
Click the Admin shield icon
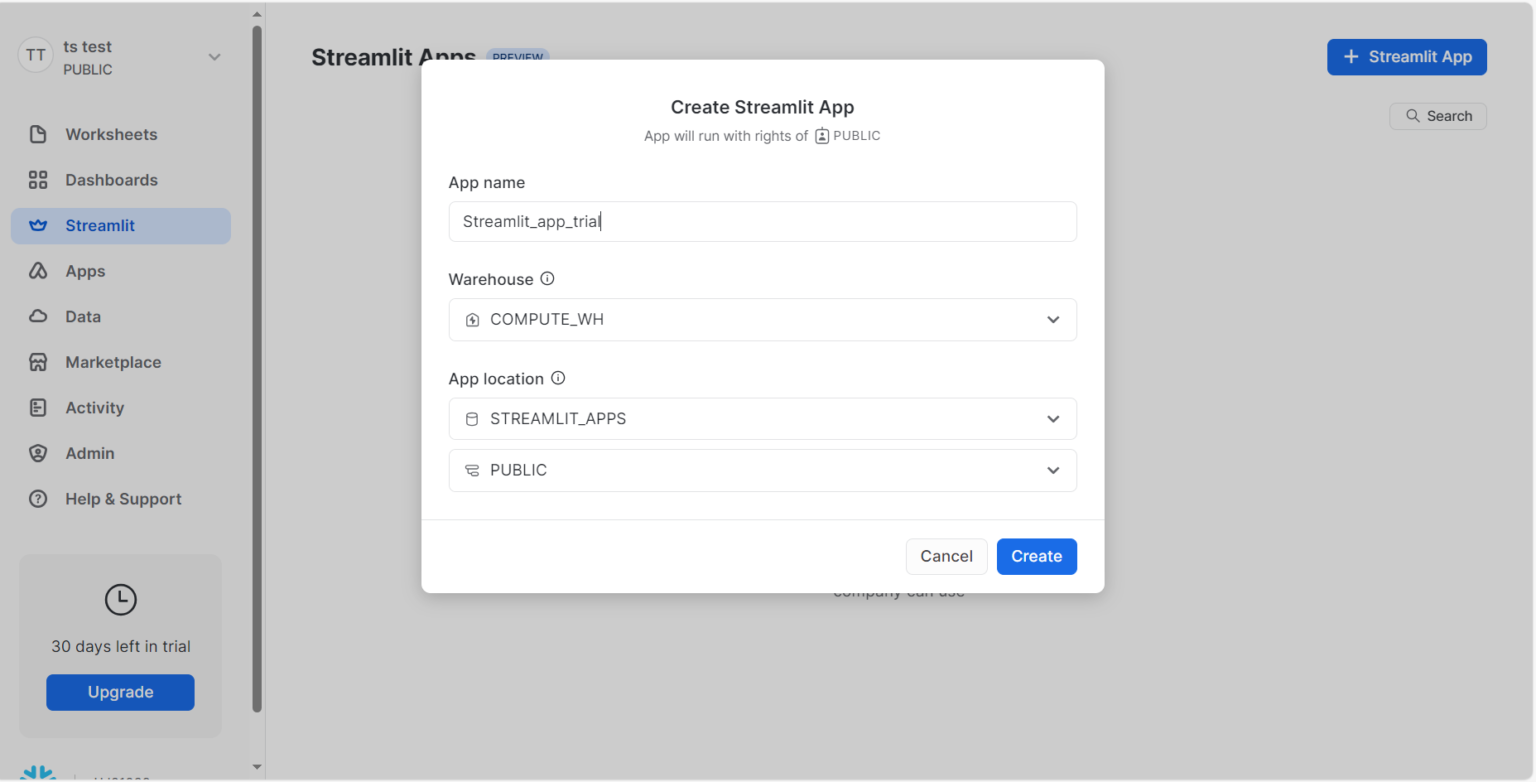point(38,453)
